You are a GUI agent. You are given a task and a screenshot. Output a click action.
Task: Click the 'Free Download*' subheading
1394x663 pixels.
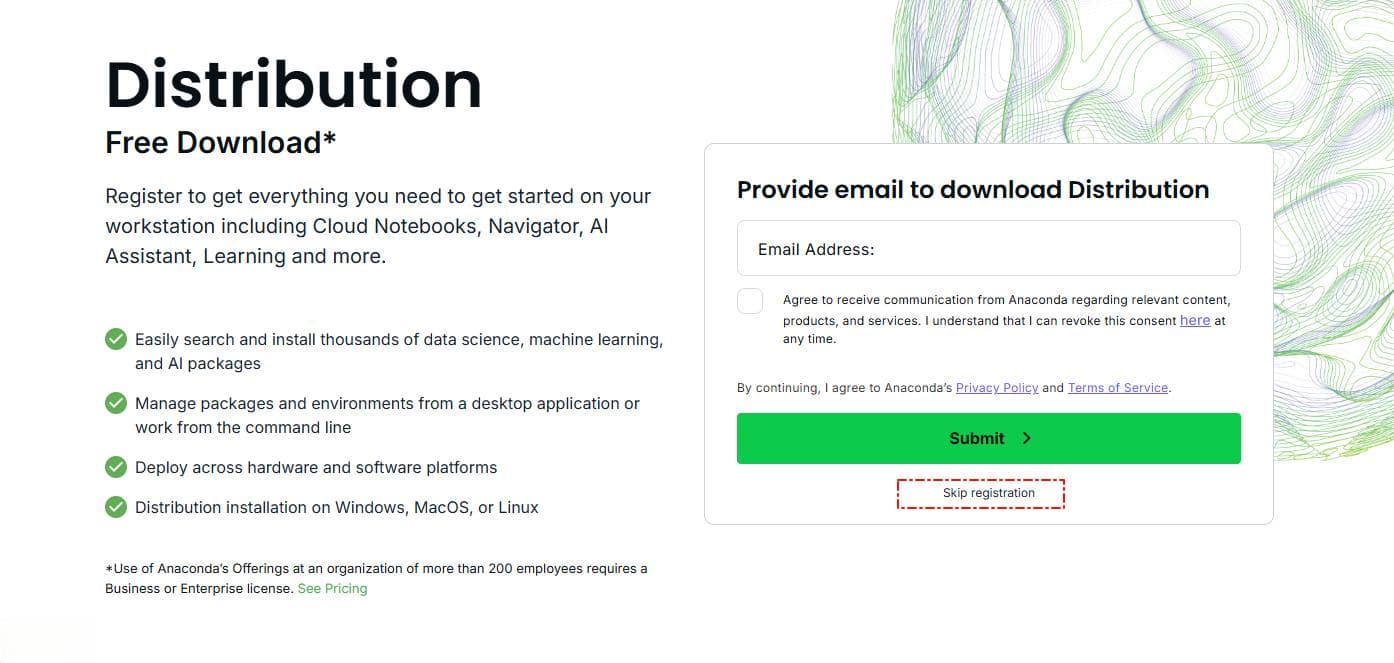click(221, 143)
